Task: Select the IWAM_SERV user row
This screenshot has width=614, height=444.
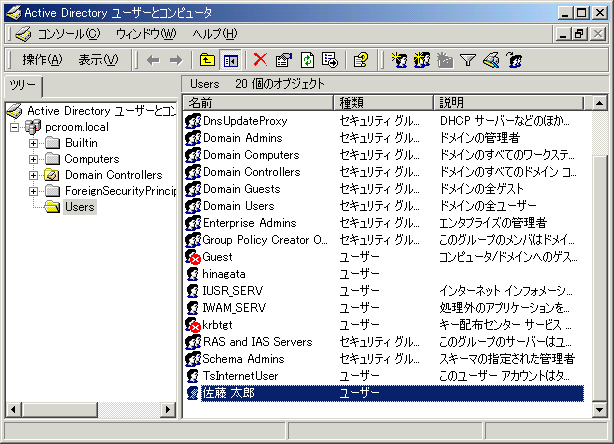Action: pos(384,308)
